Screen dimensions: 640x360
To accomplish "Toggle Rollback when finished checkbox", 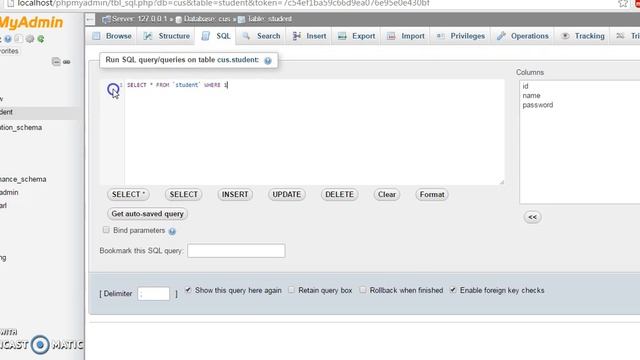I will [x=363, y=290].
